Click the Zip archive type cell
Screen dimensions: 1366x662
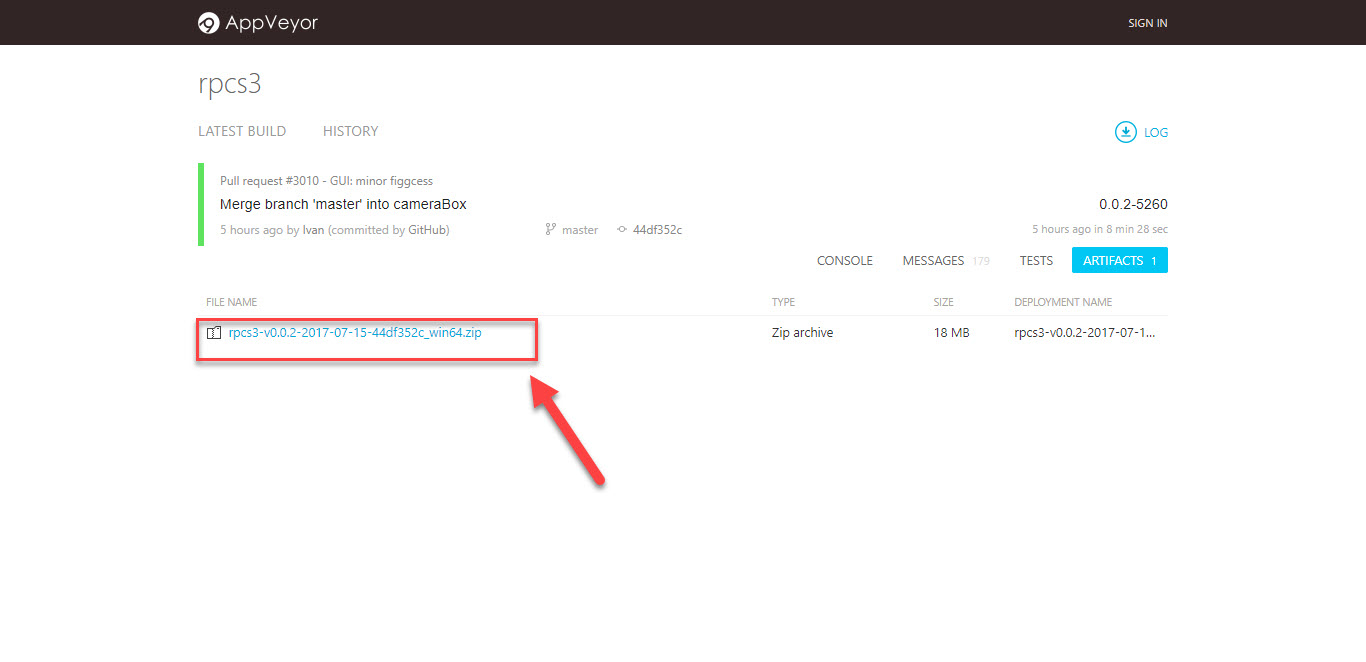[802, 332]
